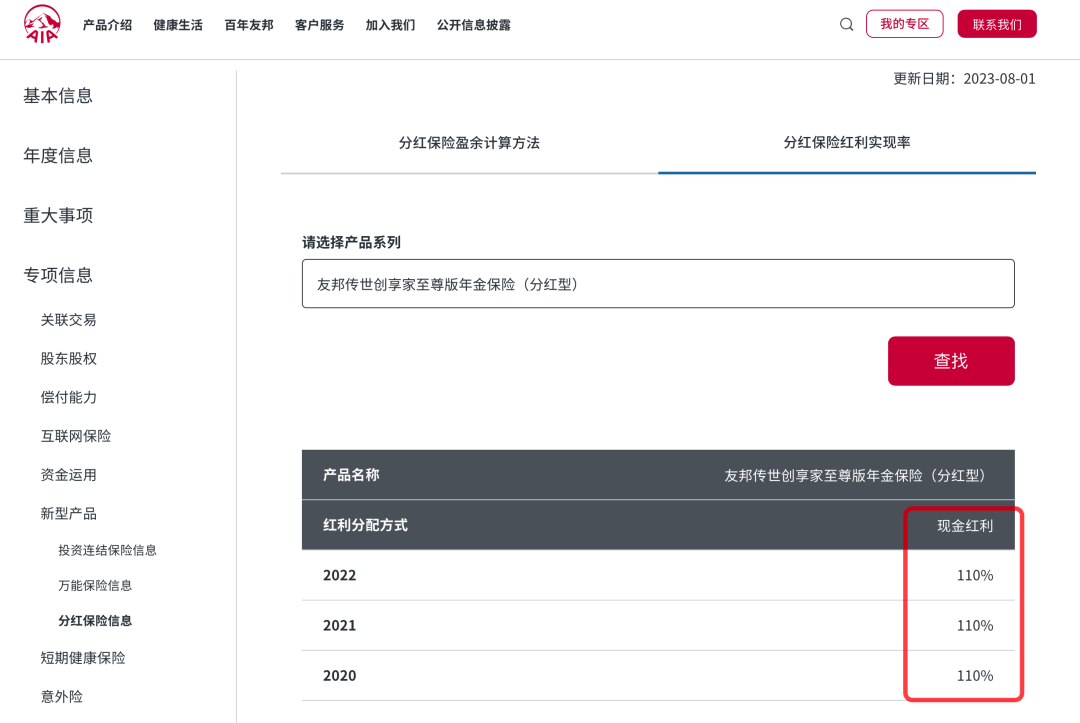1080x723 pixels.
Task: Open 加入我们 menu
Action: coord(391,25)
